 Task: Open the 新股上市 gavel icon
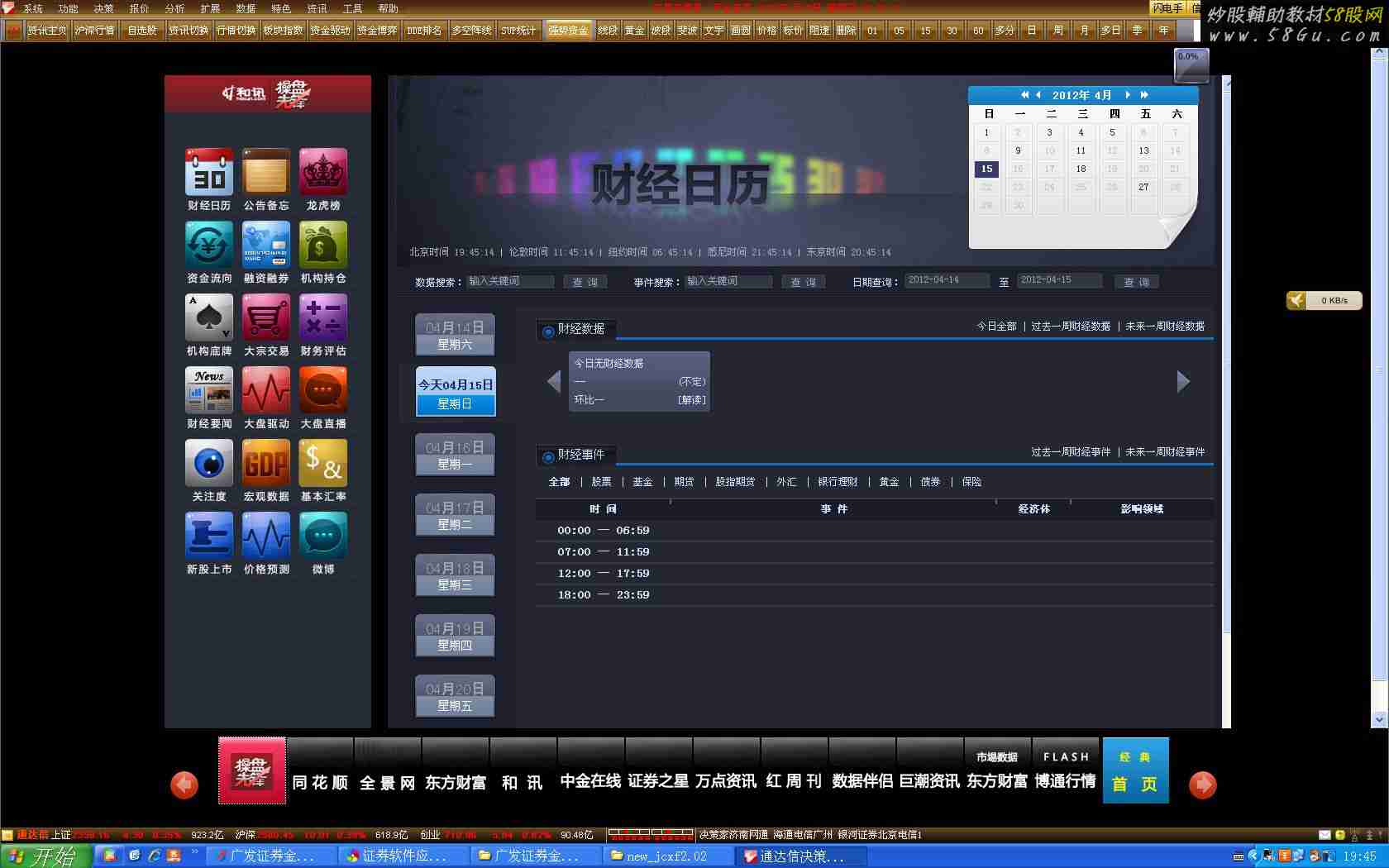coord(209,536)
